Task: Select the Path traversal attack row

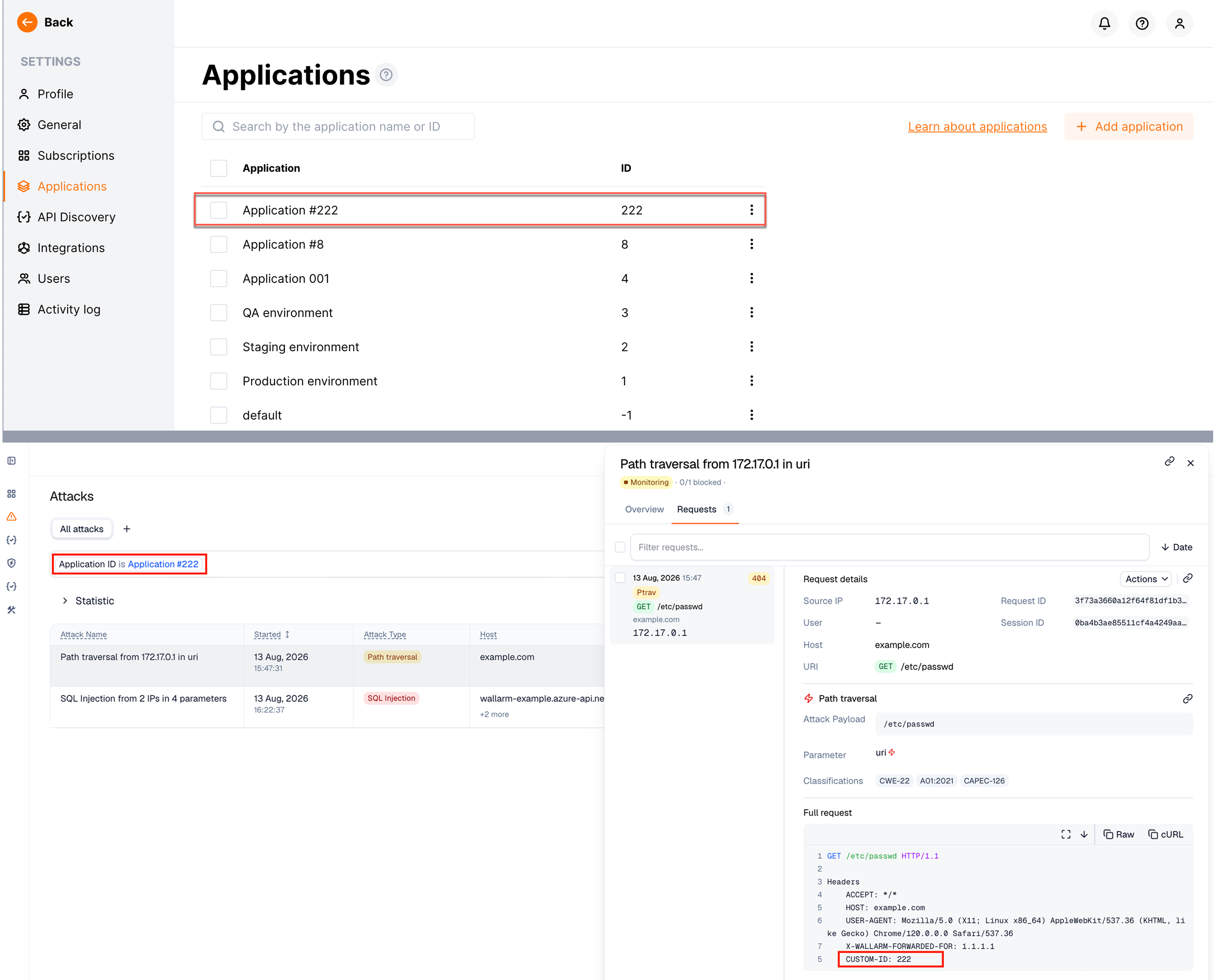Action: (x=327, y=666)
